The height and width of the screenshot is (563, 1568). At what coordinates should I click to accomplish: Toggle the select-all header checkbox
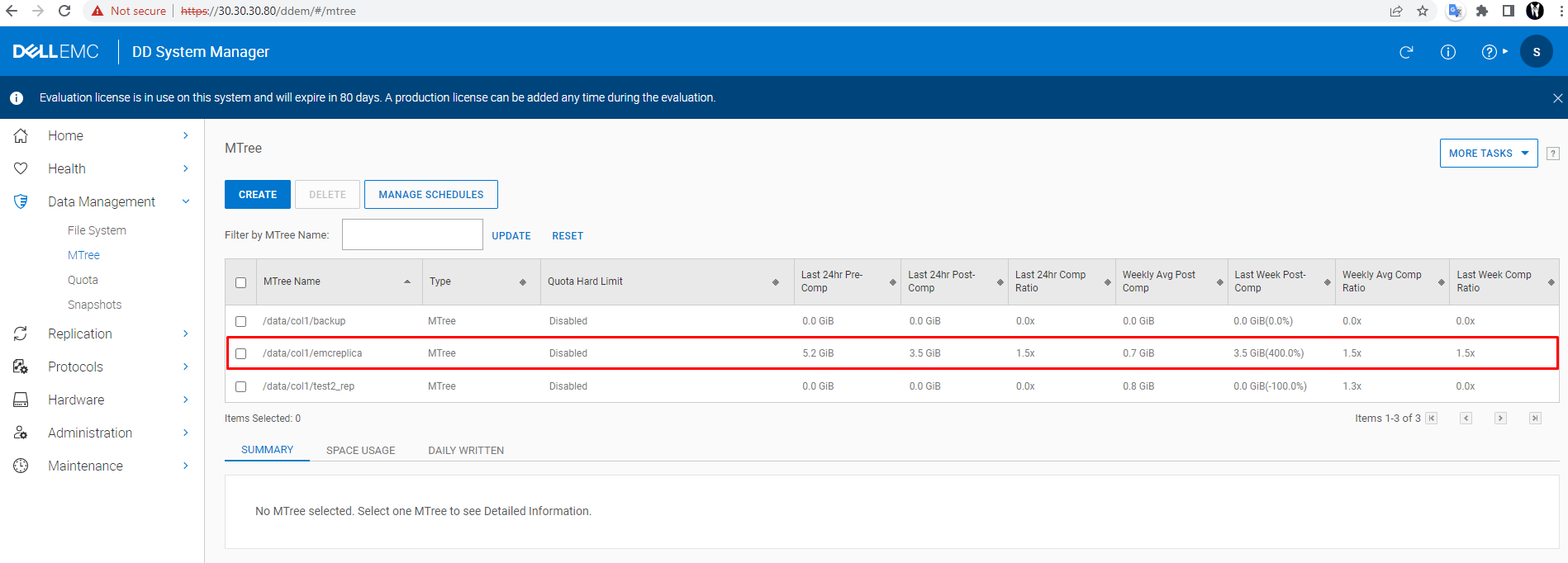pos(240,282)
